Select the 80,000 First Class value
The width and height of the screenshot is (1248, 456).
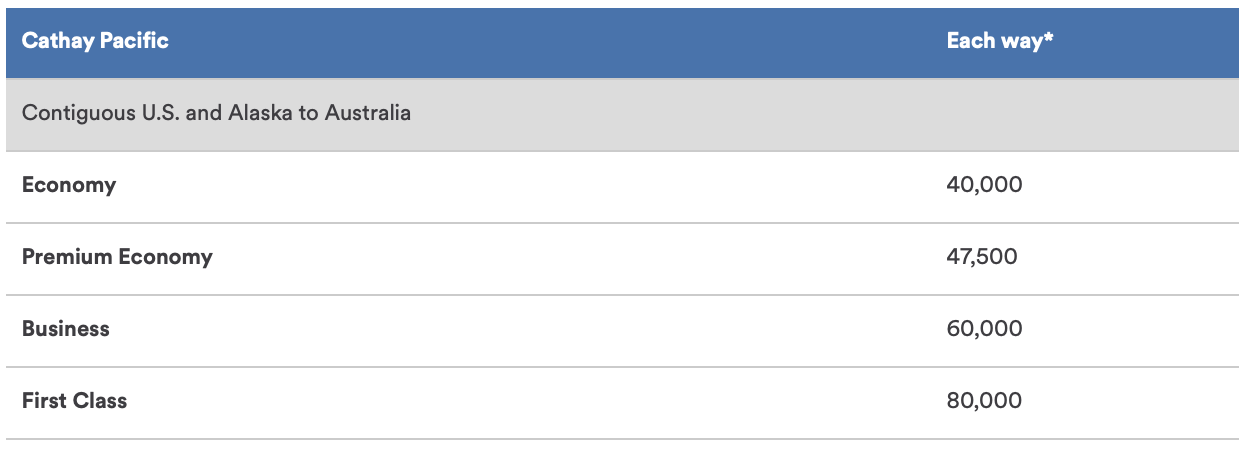tap(984, 401)
